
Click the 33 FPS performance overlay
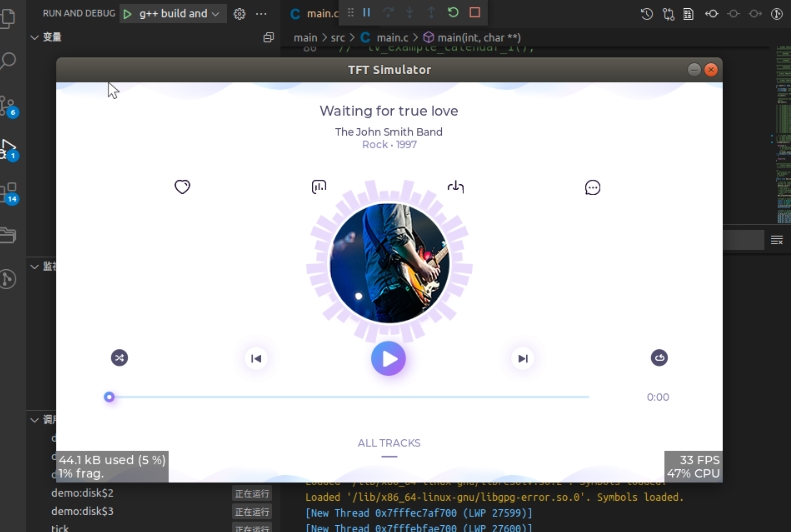click(693, 466)
